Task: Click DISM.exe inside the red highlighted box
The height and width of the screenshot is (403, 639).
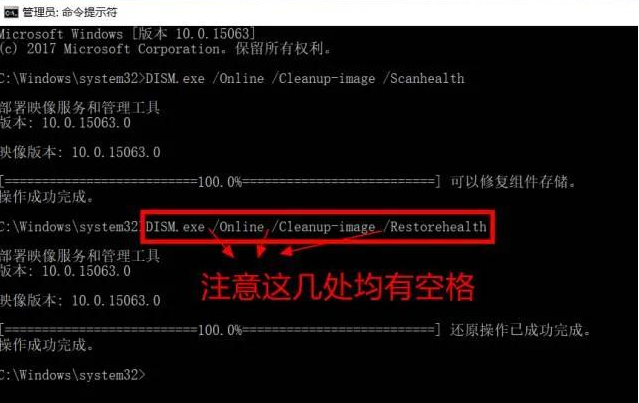Action: coord(175,227)
